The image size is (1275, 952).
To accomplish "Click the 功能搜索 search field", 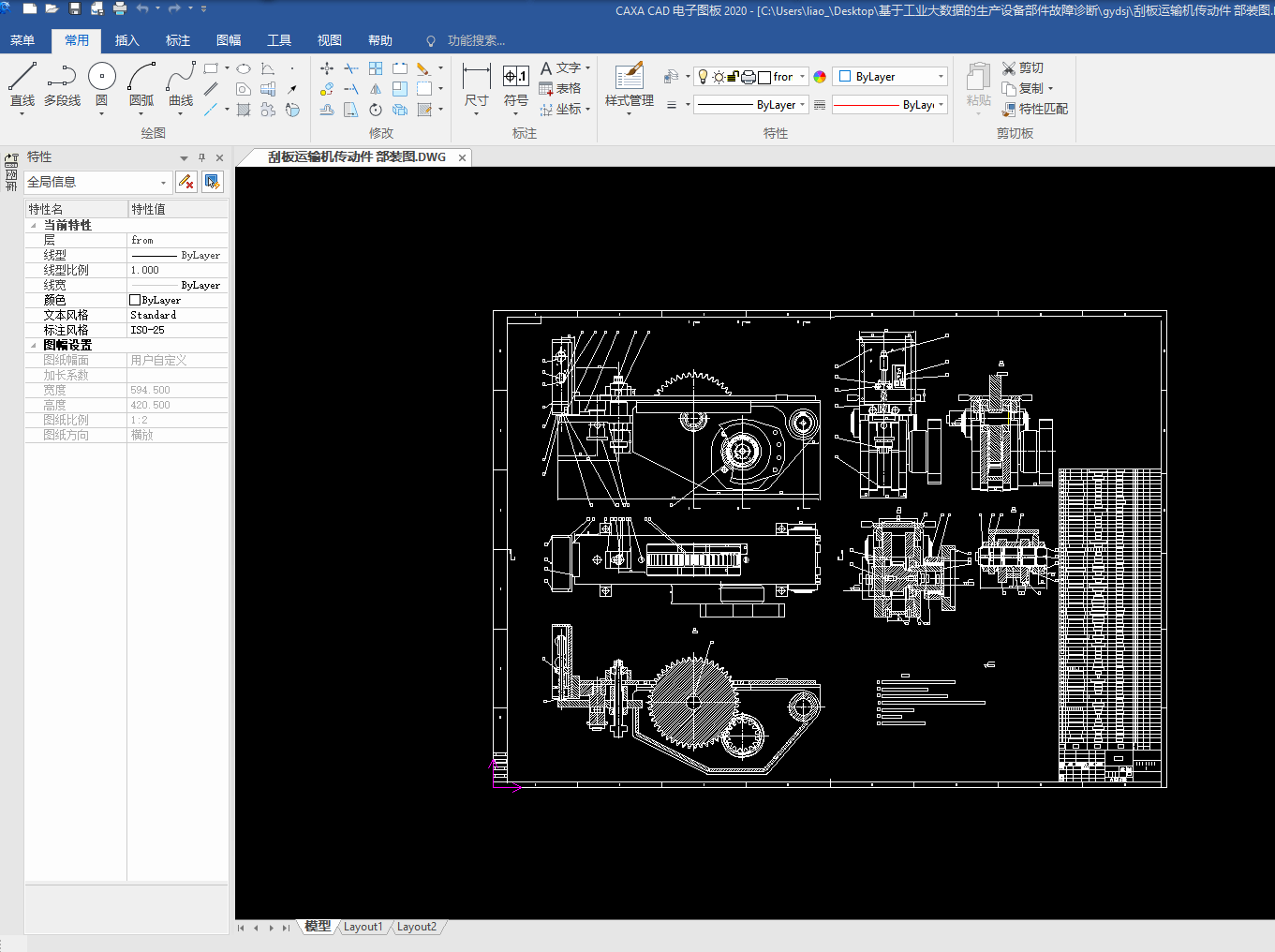I will 476,41.
